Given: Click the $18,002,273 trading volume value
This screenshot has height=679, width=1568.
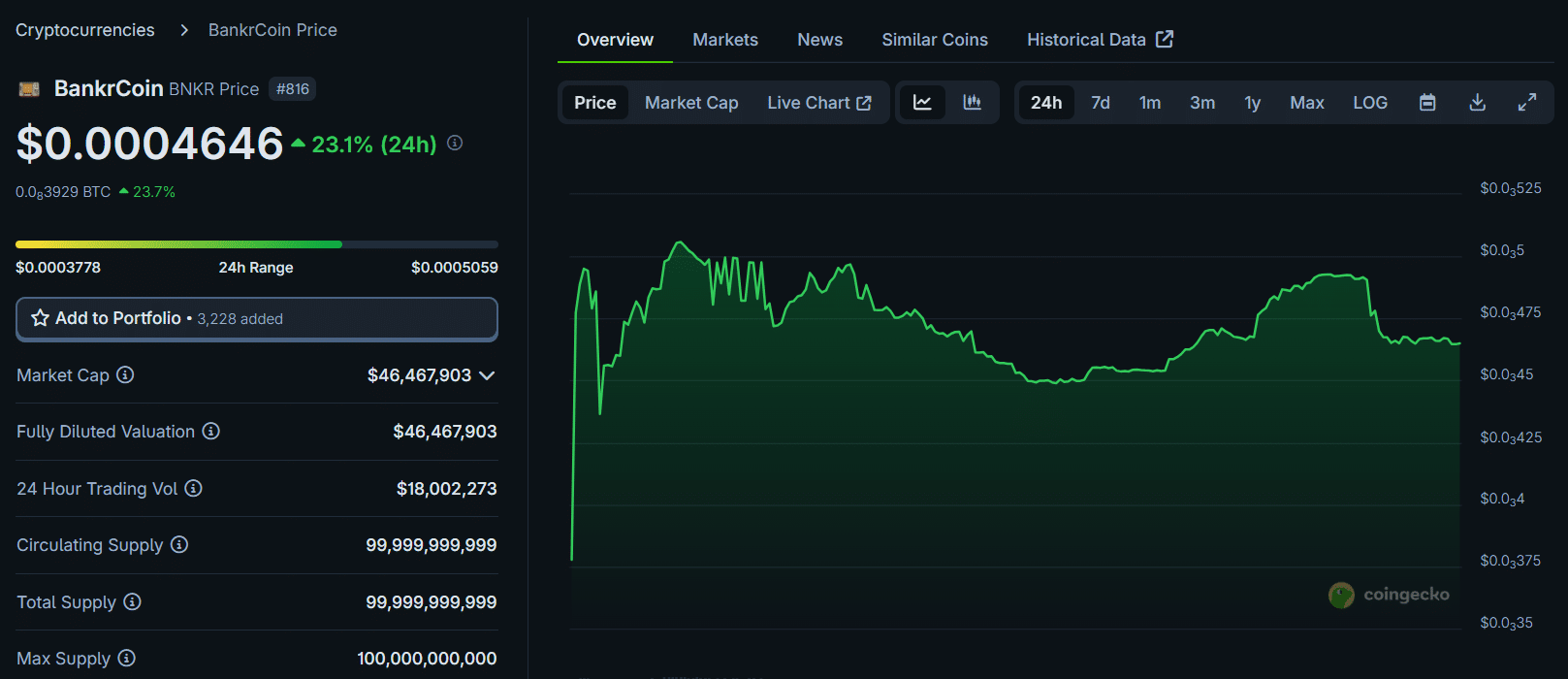Looking at the screenshot, I should coord(447,489).
